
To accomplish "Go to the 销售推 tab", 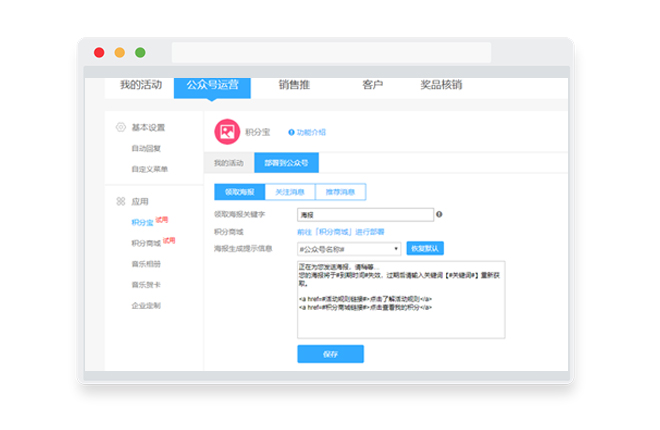I will pyautogui.click(x=294, y=85).
